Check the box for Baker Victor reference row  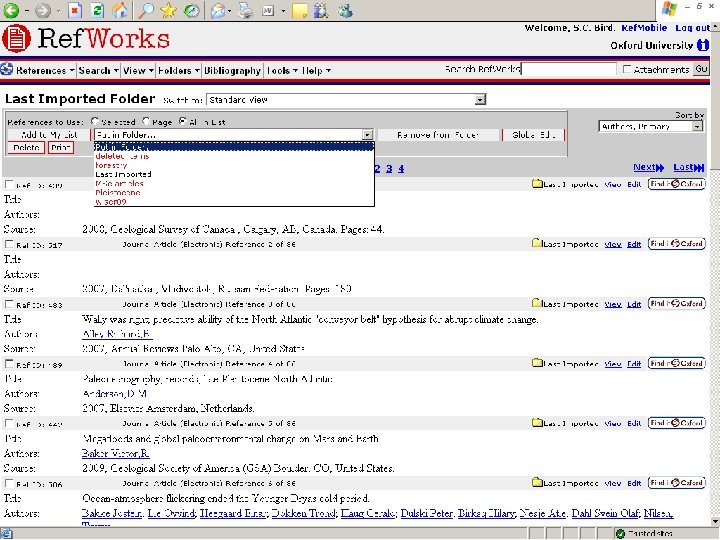9,423
